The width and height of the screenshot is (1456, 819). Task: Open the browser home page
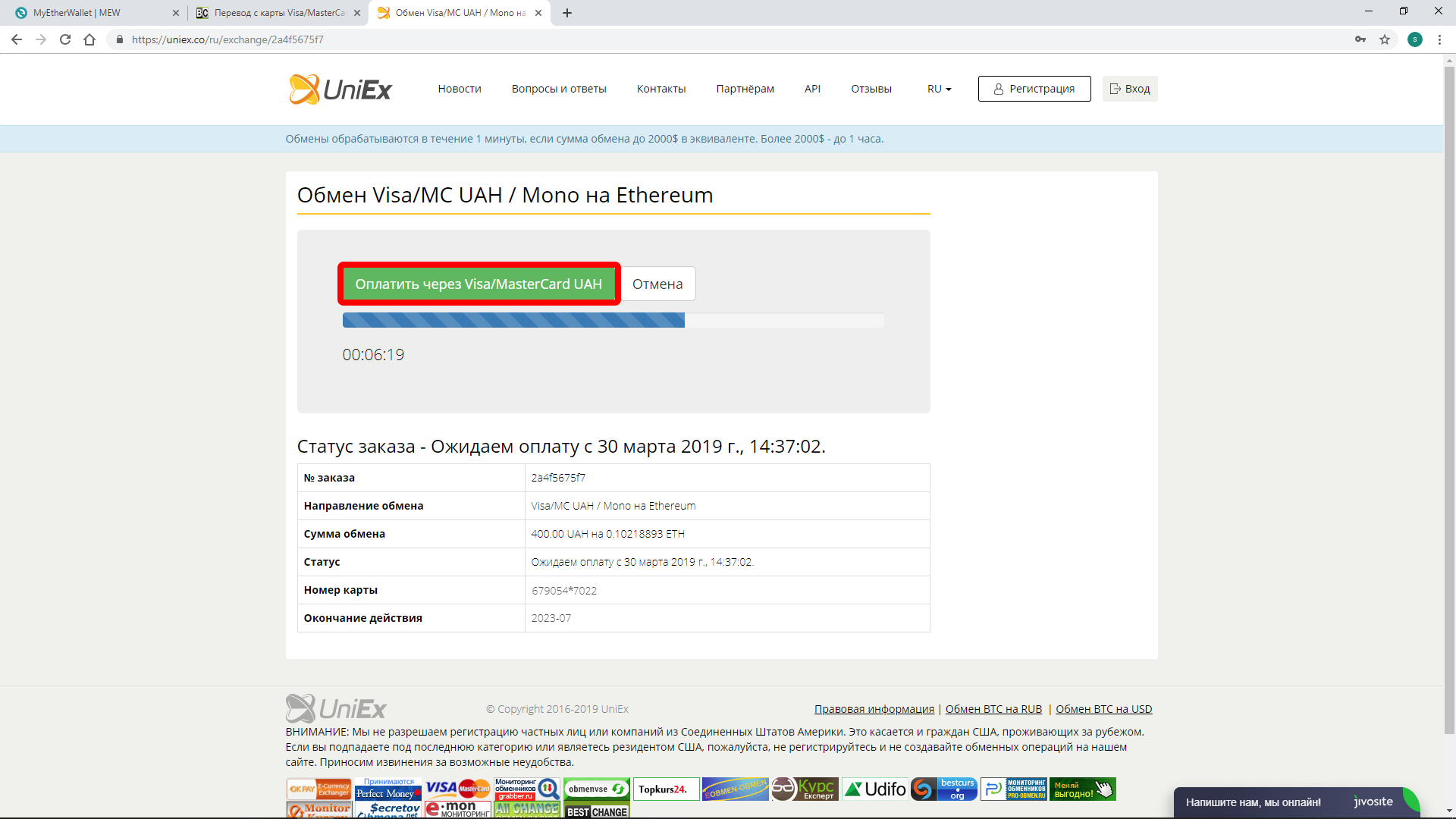89,39
